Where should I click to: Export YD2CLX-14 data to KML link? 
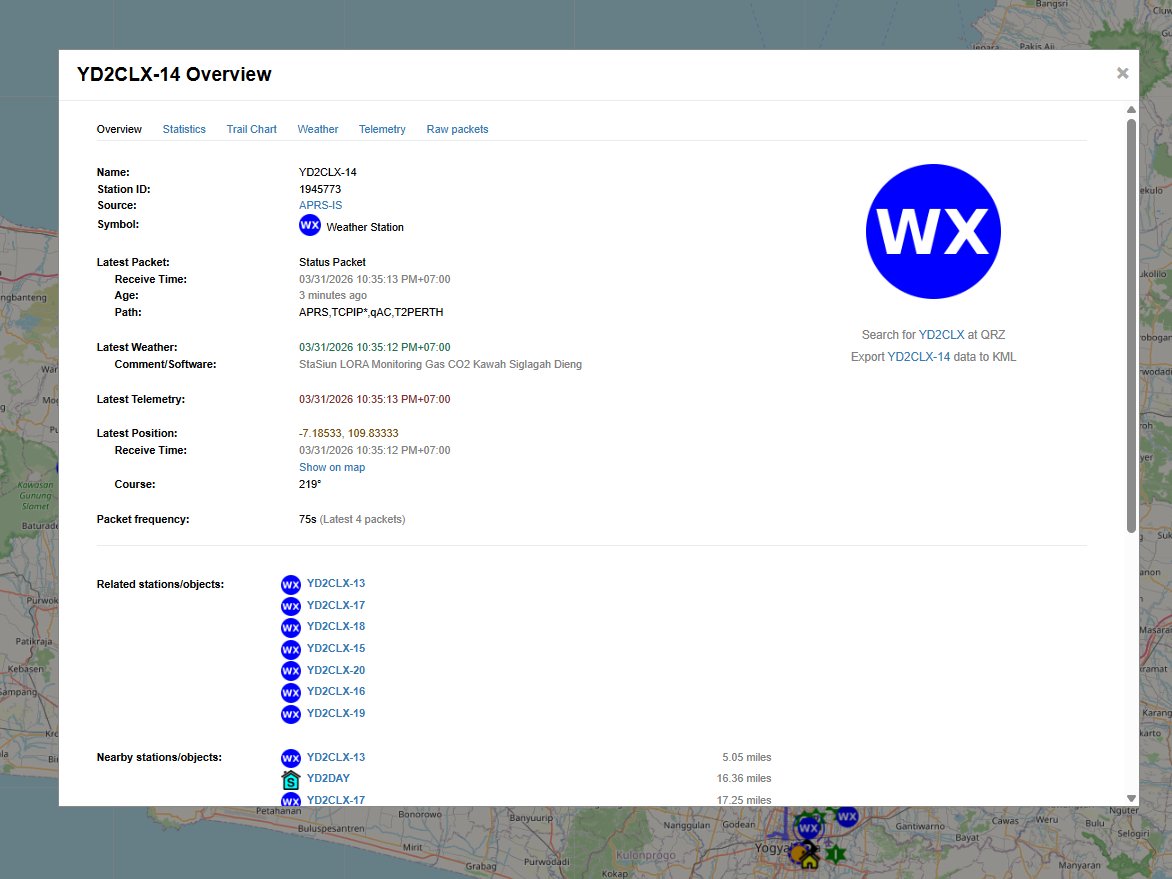918,357
